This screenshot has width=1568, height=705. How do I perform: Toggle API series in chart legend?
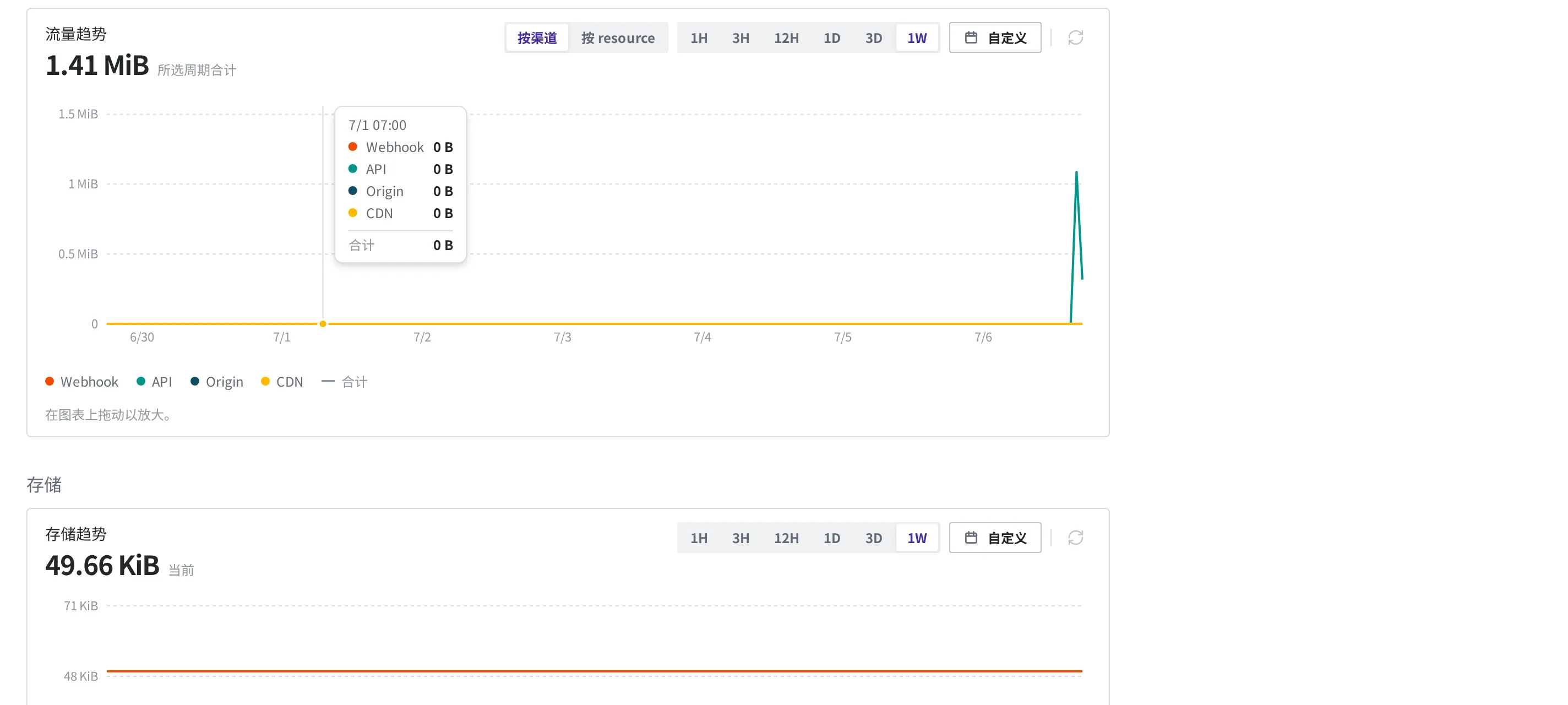(x=155, y=382)
